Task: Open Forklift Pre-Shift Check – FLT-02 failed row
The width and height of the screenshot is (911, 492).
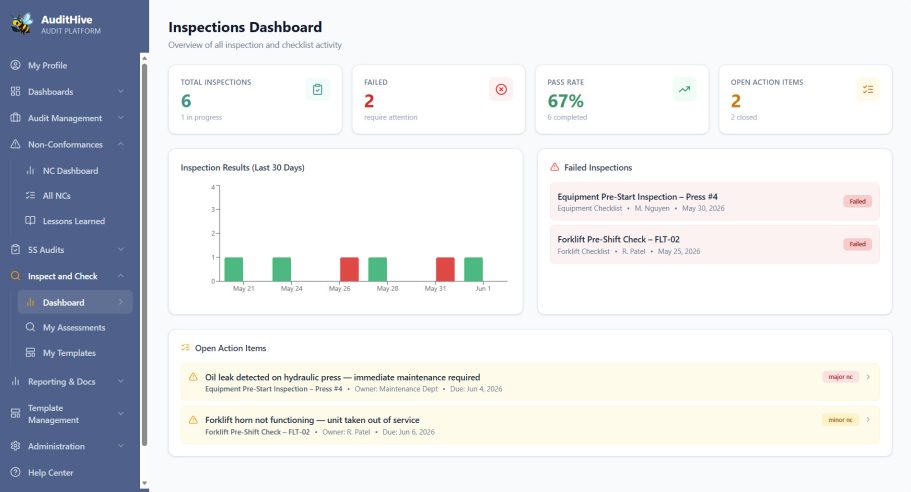Action: (715, 244)
